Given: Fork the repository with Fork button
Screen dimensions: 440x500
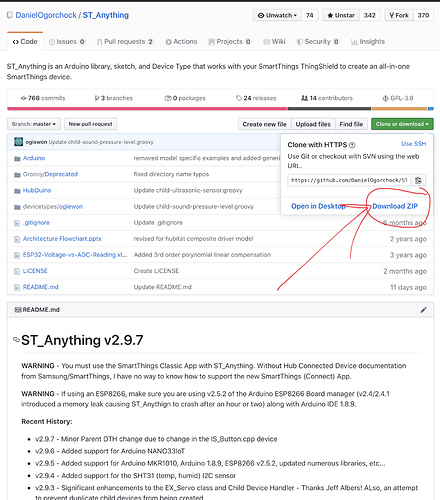Looking at the screenshot, I should [x=399, y=15].
